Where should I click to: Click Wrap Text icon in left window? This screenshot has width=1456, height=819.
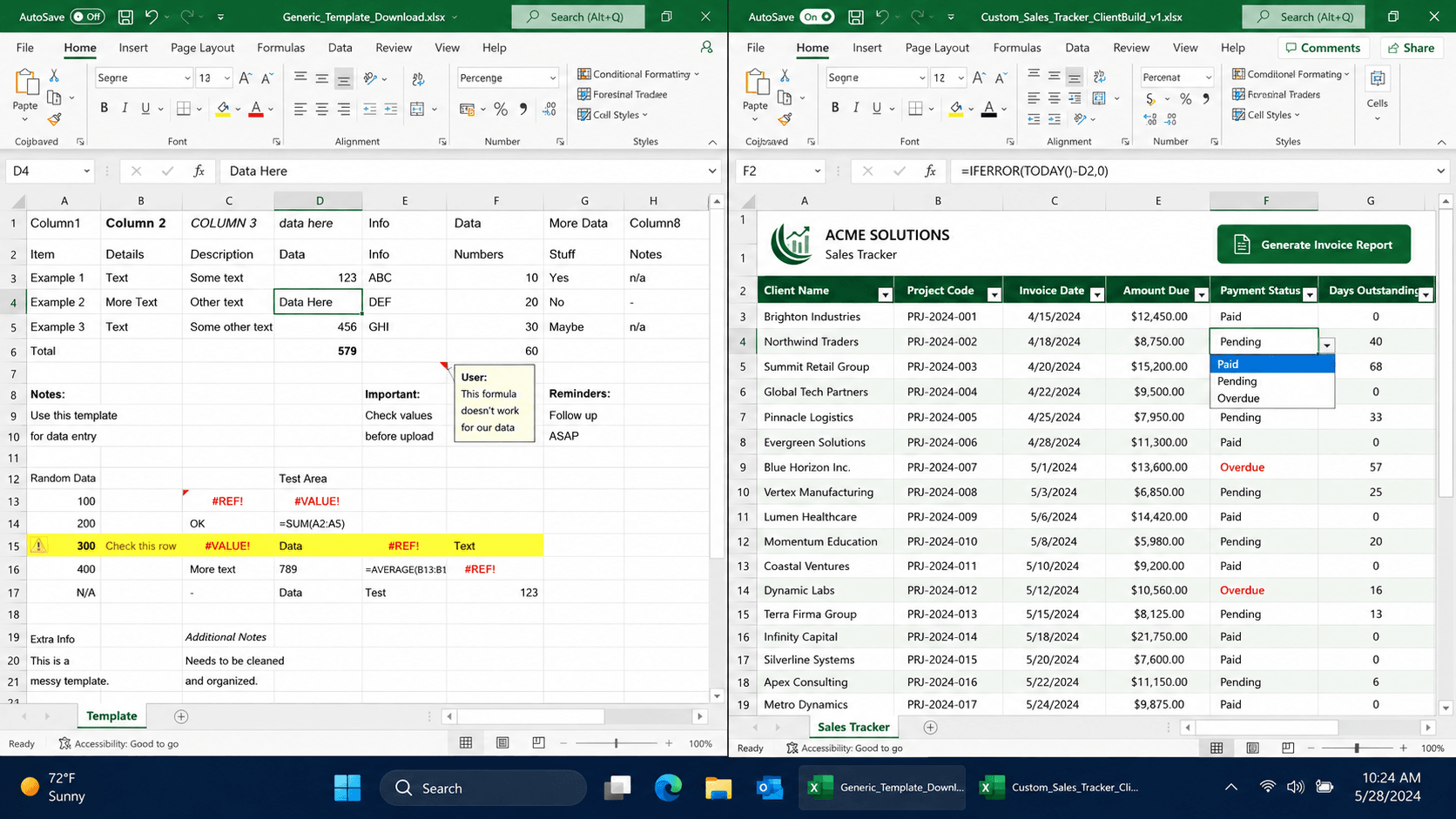point(419,79)
